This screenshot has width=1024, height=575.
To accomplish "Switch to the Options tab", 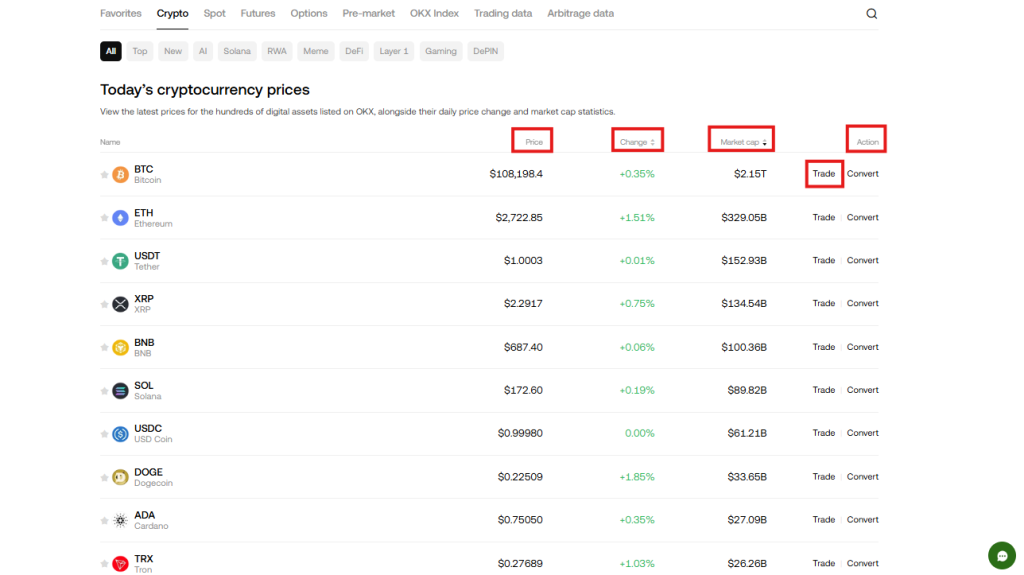I will (x=309, y=13).
